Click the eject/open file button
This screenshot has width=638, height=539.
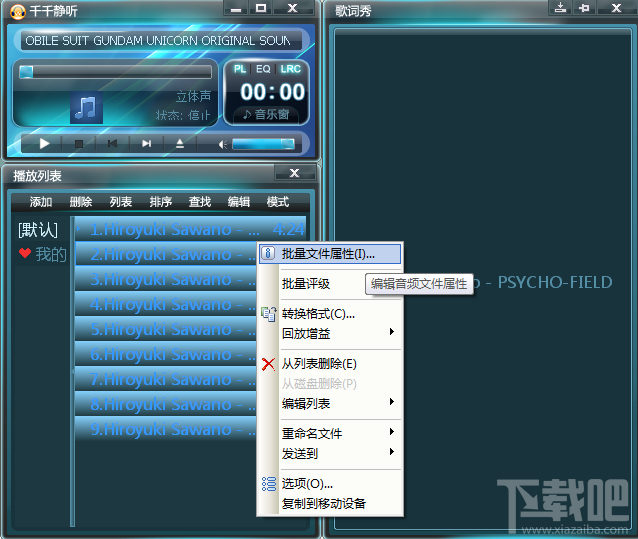(x=180, y=144)
